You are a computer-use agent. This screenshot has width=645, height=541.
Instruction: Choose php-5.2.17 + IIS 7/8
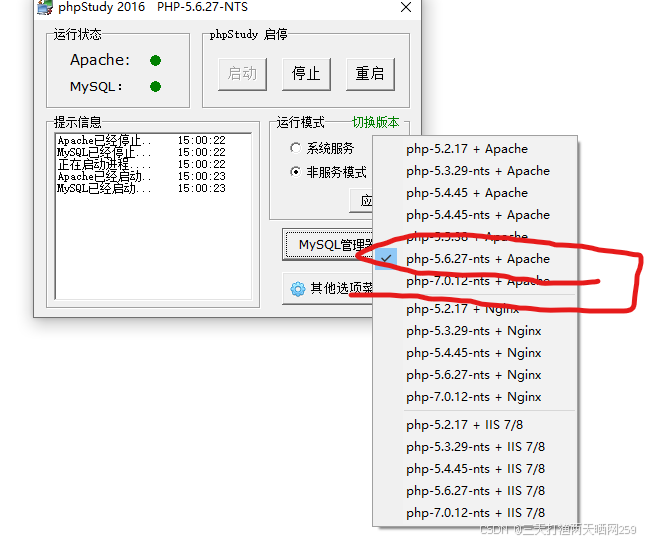(475, 425)
